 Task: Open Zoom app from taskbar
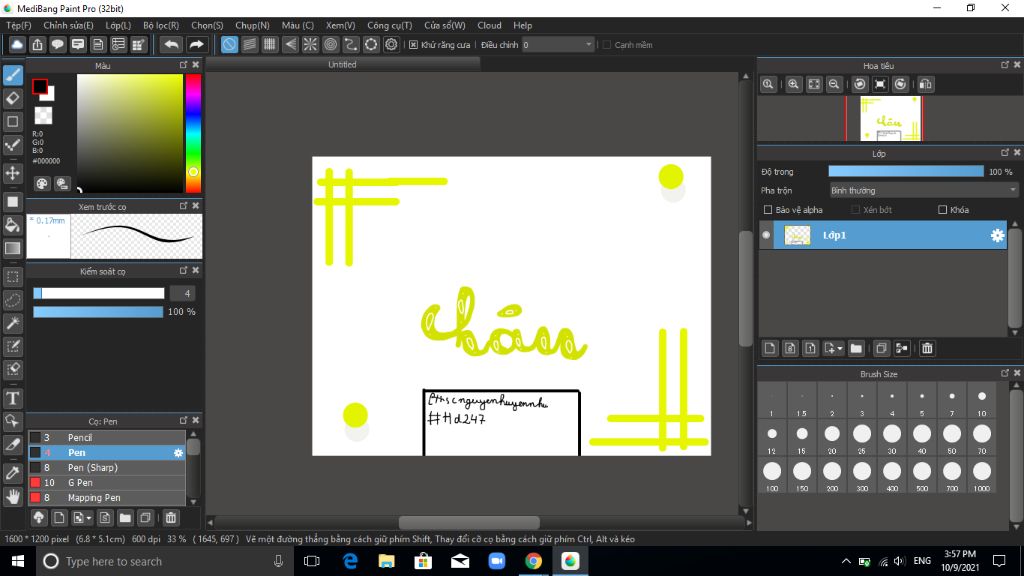(497, 561)
